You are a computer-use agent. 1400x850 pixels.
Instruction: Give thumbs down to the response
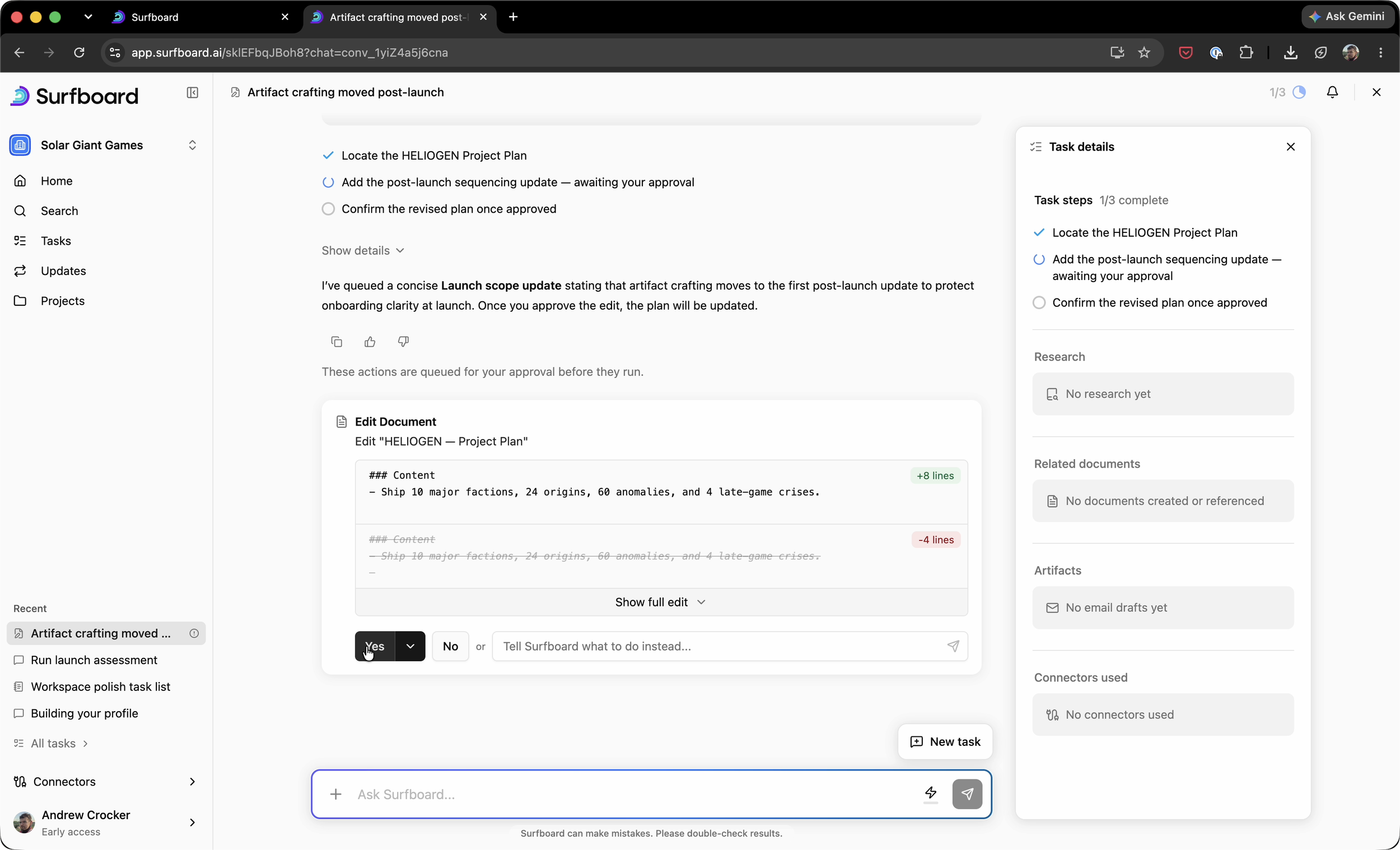point(403,342)
